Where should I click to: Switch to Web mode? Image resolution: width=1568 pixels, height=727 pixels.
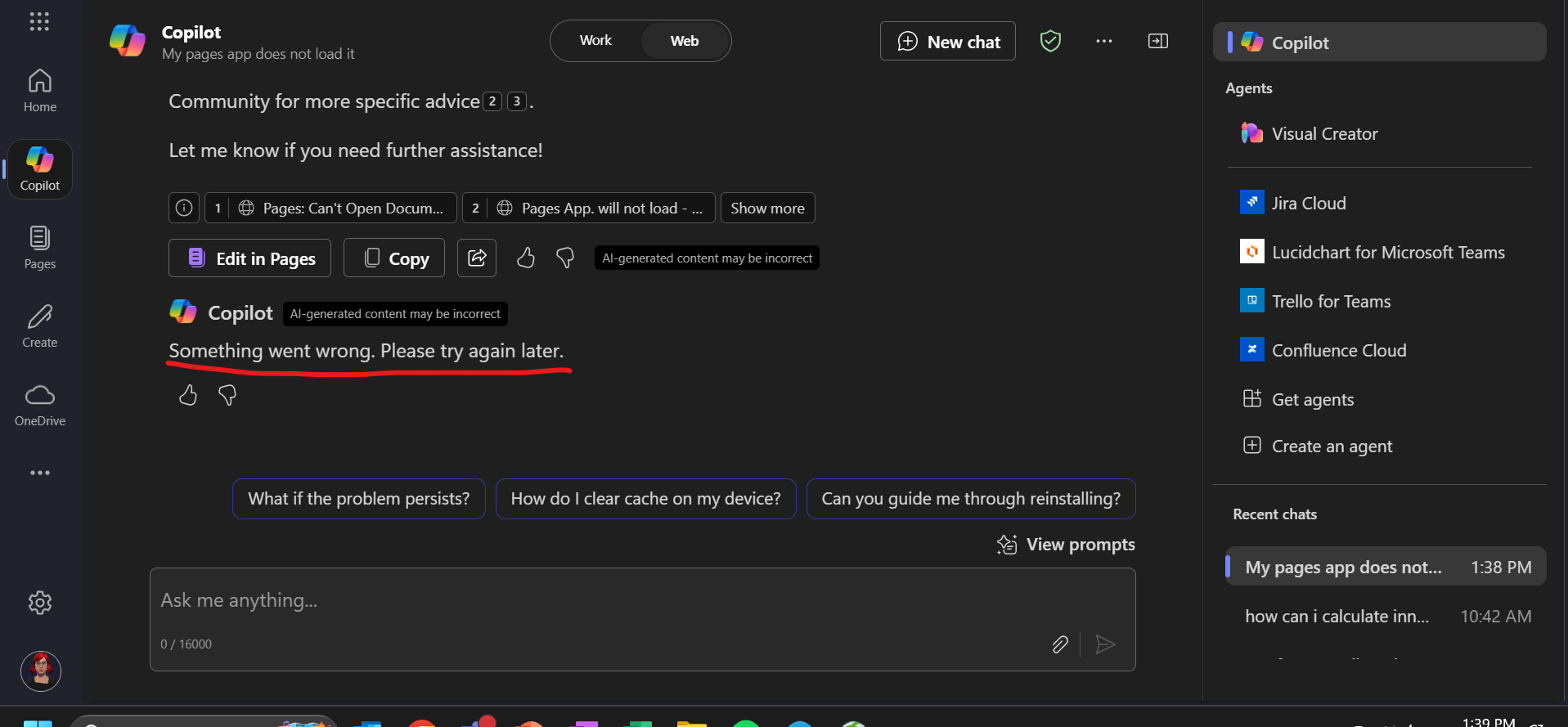click(x=685, y=41)
